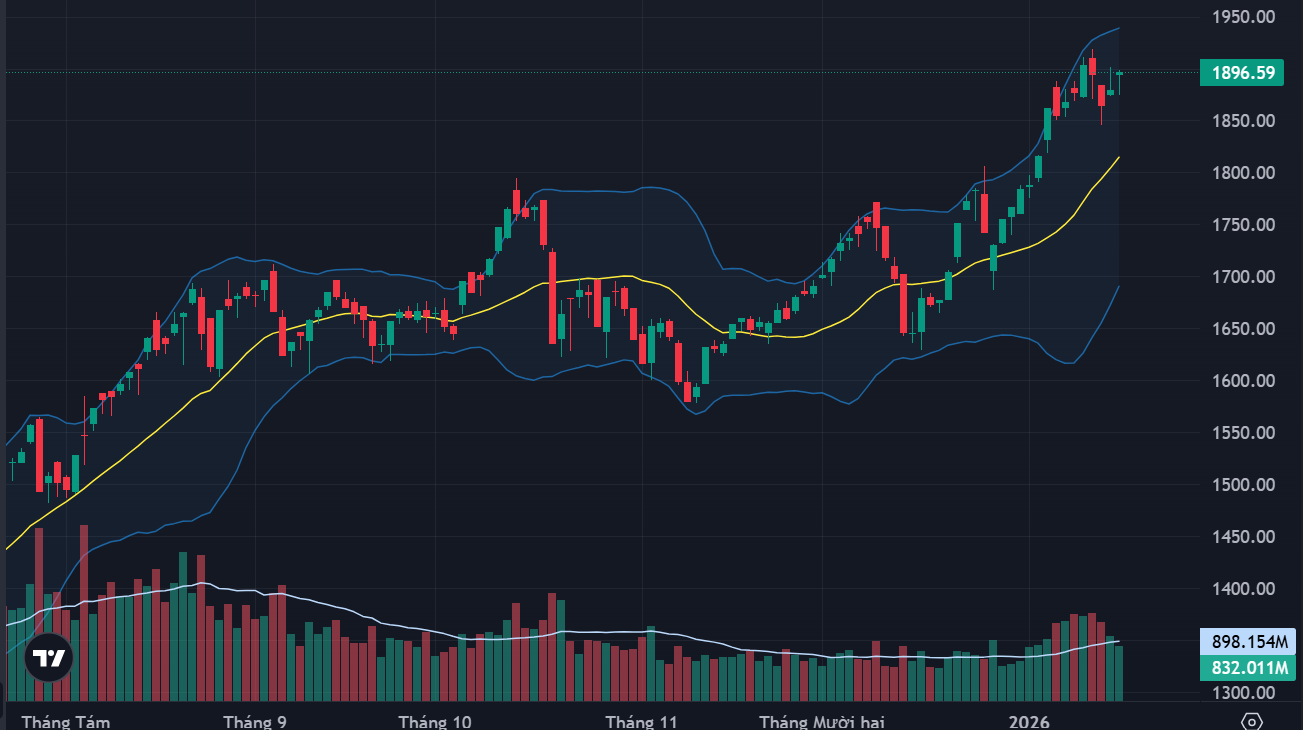Choose the Tháng Mười hai axis label
Image resolution: width=1303 pixels, height=730 pixels.
point(822,721)
